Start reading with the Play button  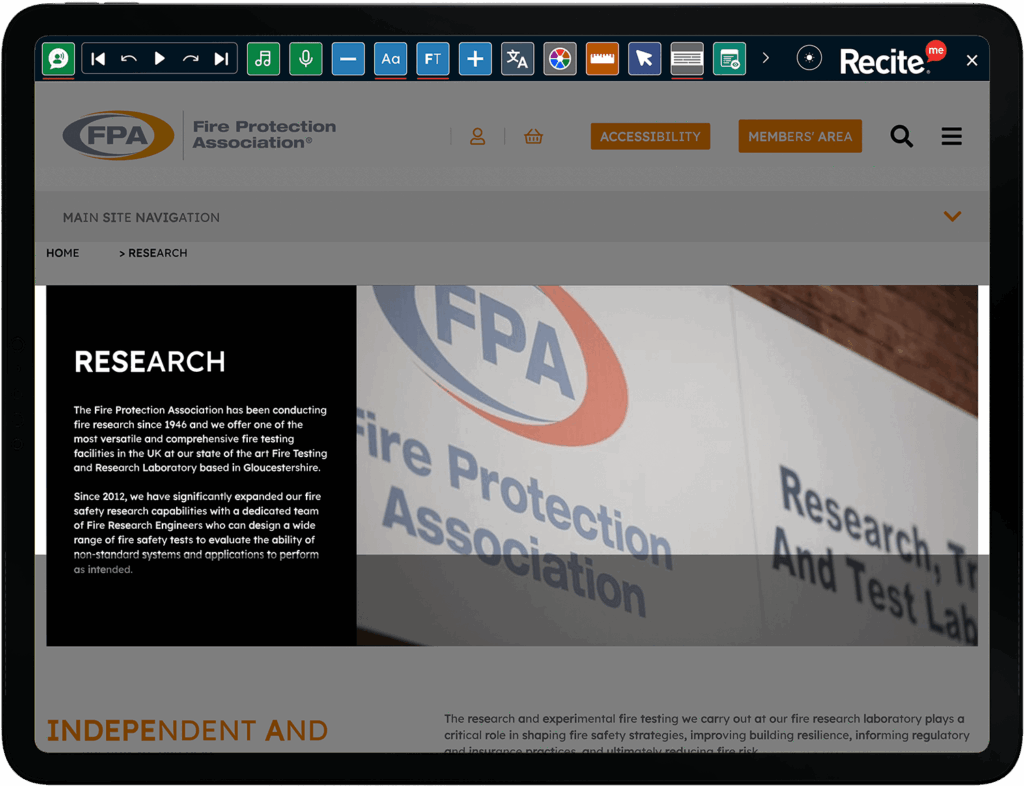pyautogui.click(x=159, y=59)
